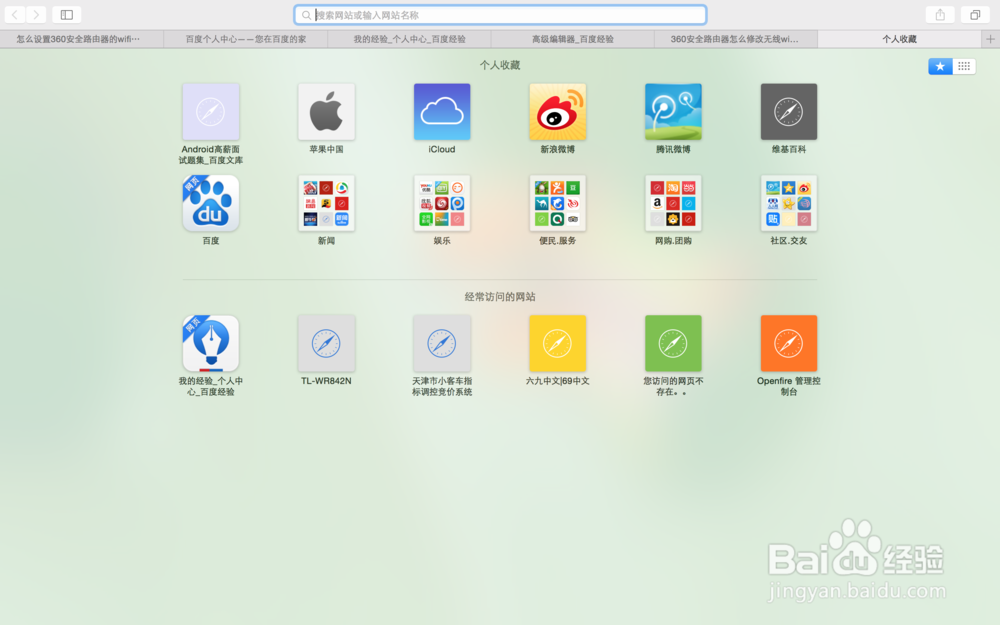This screenshot has width=1000, height=625.
Task: Select the 个人收藏 tab
Action: pyautogui.click(x=900, y=39)
